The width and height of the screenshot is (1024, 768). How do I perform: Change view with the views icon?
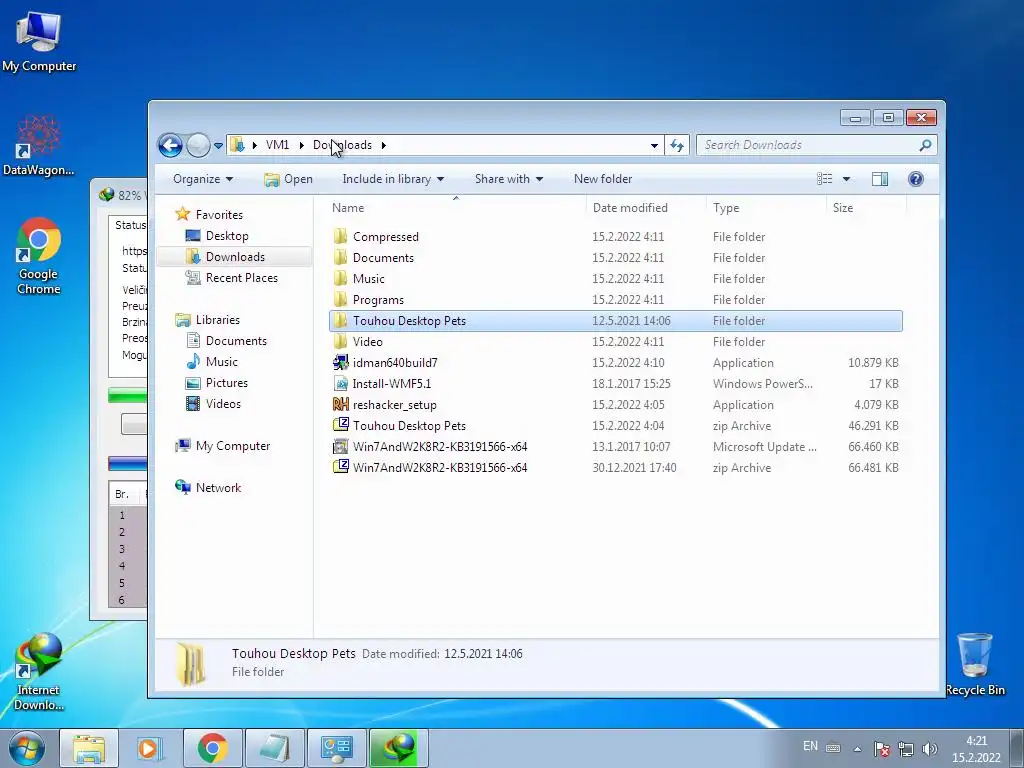click(825, 179)
